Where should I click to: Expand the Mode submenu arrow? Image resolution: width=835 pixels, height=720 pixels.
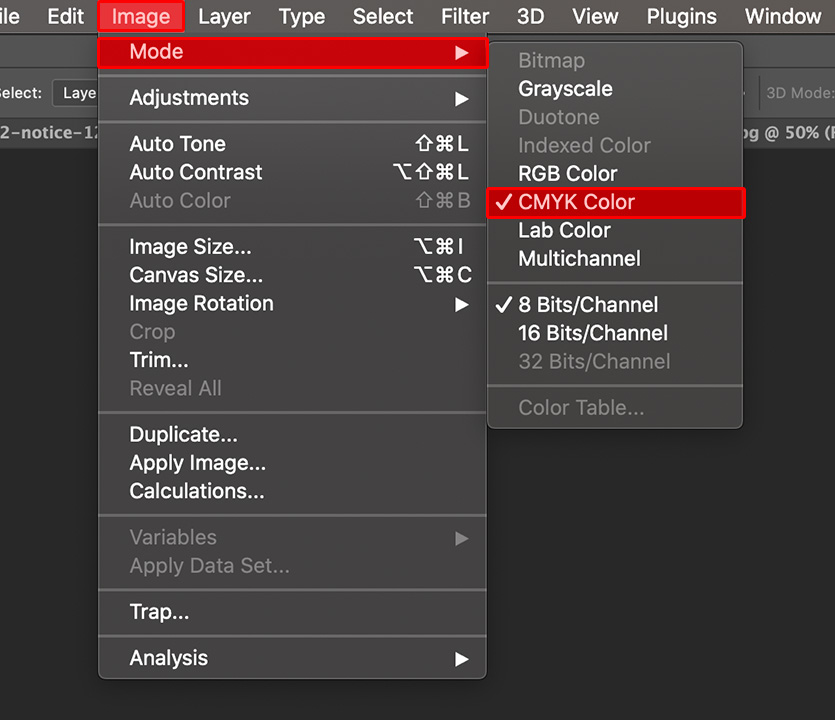point(462,52)
